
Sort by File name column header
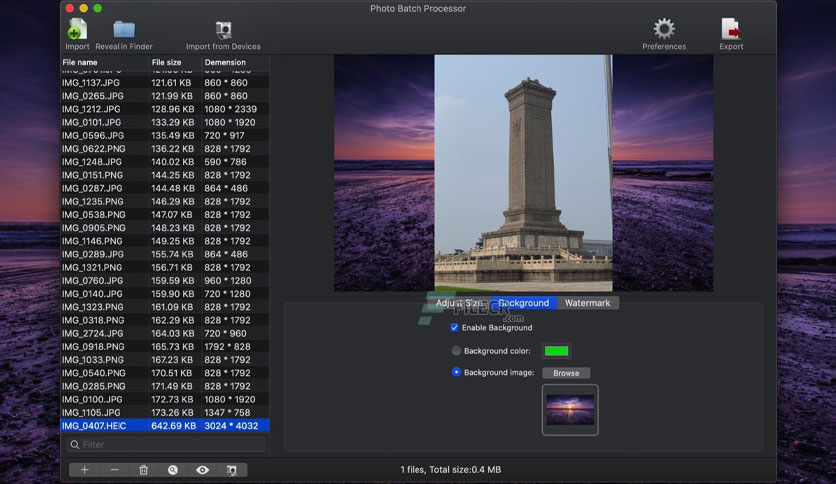(x=104, y=62)
